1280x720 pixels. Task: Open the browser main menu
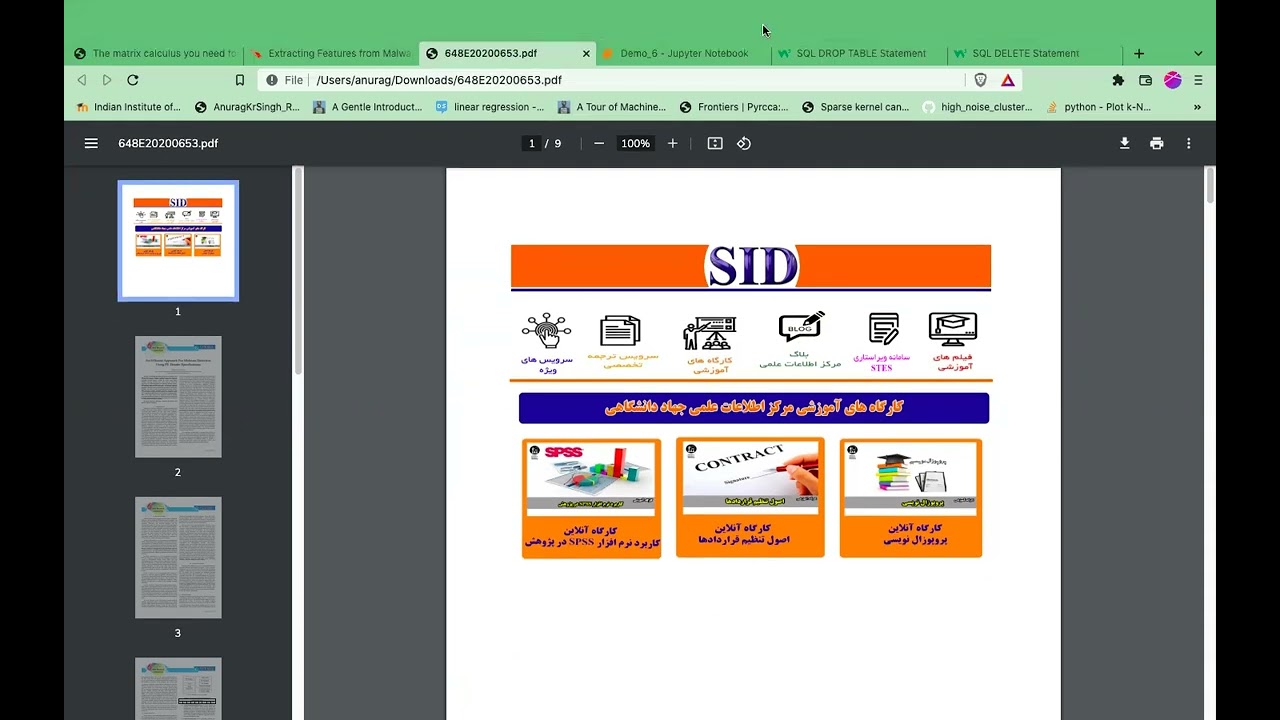coord(1198,80)
